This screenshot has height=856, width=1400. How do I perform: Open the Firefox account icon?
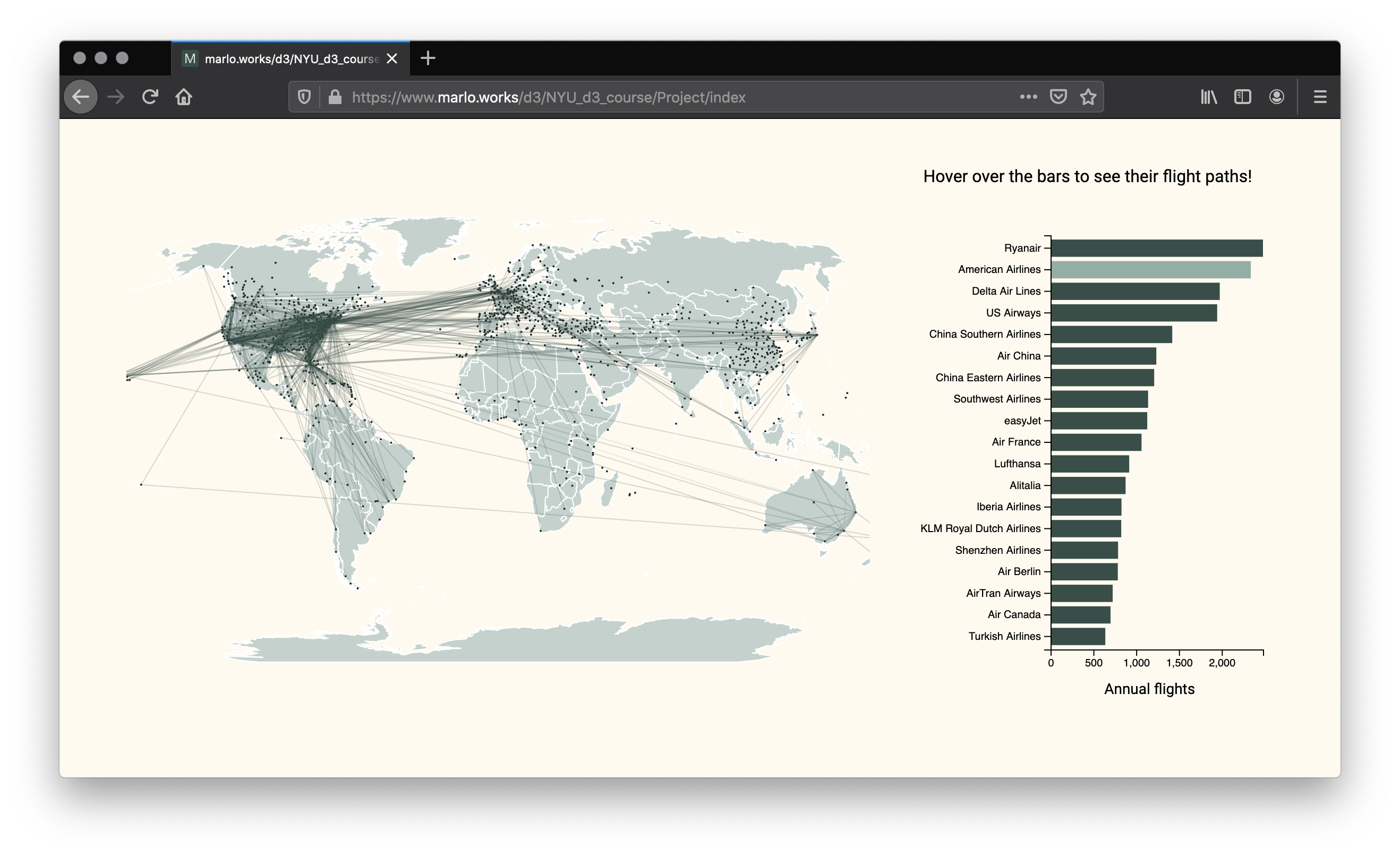1277,97
